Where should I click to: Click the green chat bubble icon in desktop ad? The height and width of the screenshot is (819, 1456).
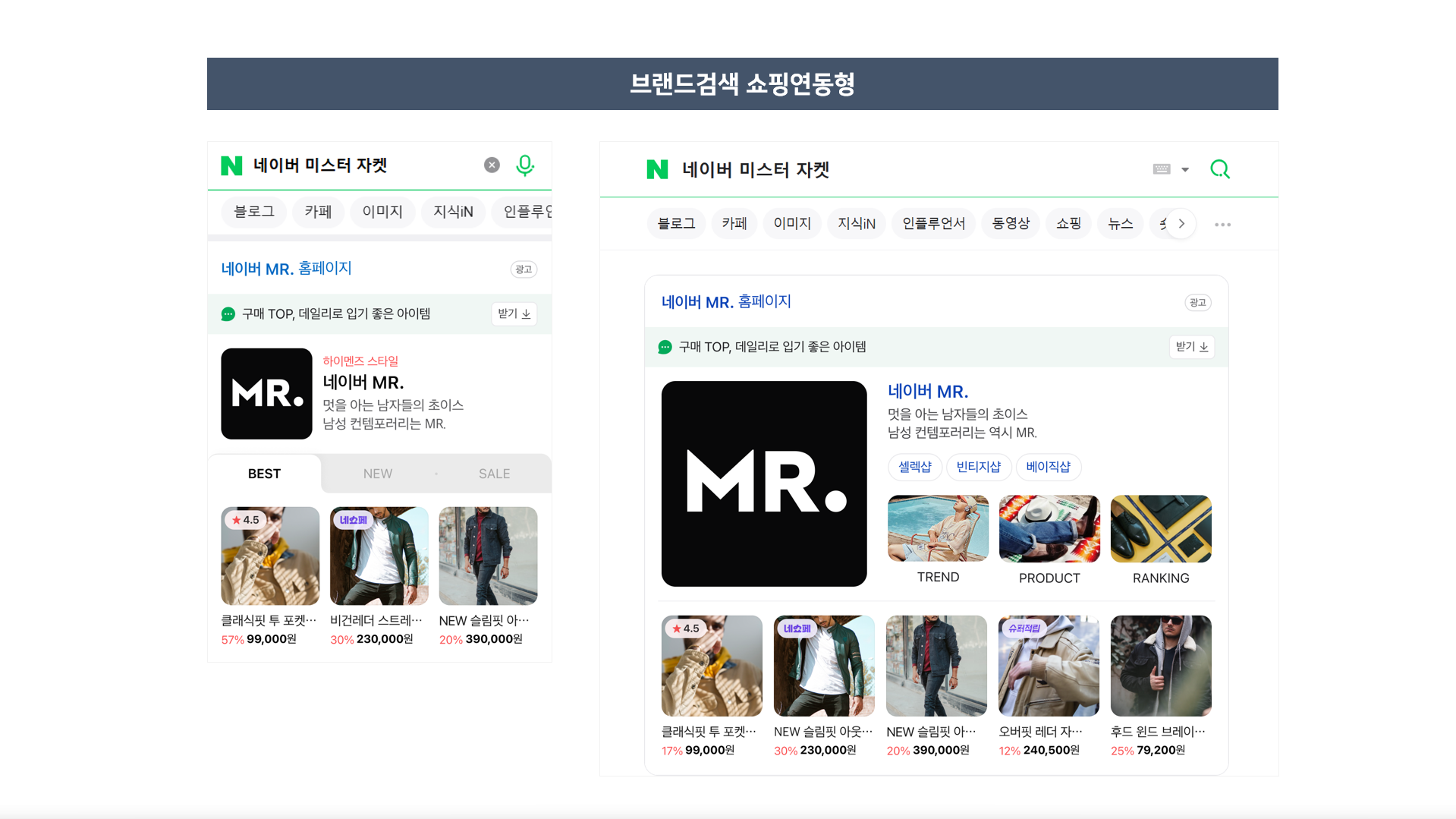665,347
